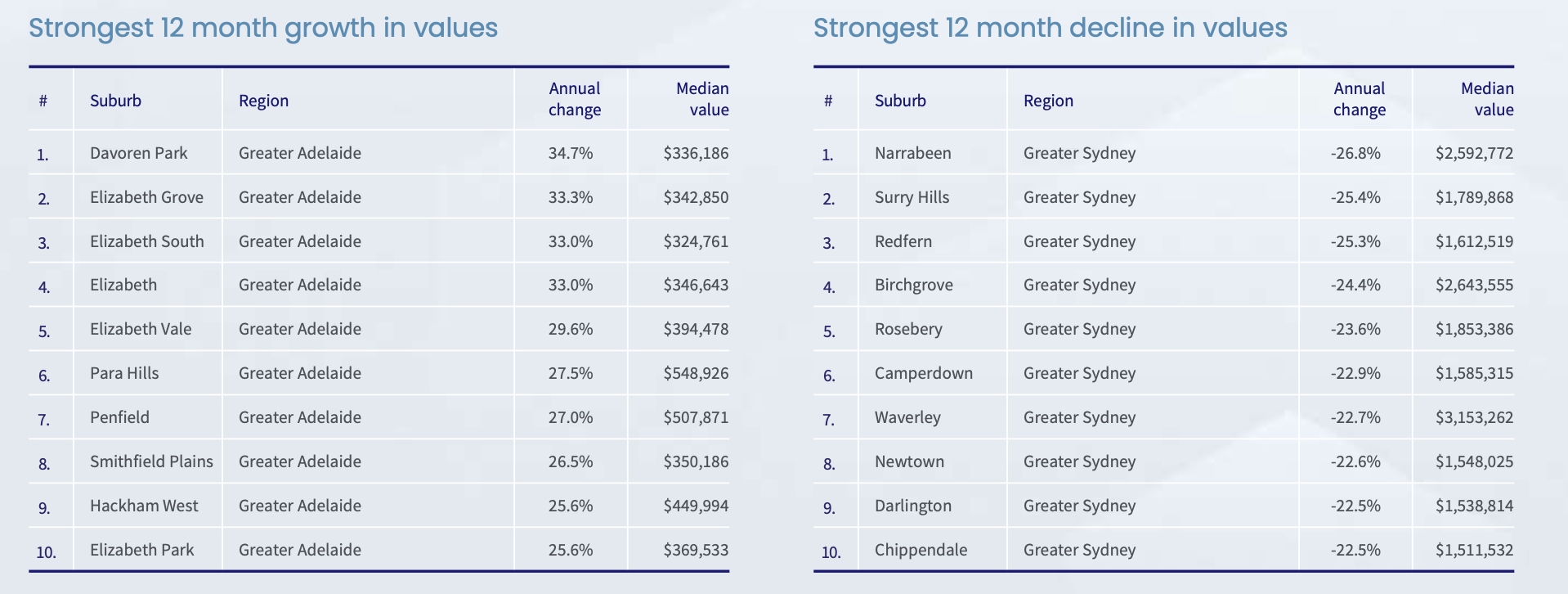The image size is (1568, 594).
Task: Click Annual change header in growth table
Action: point(574,99)
